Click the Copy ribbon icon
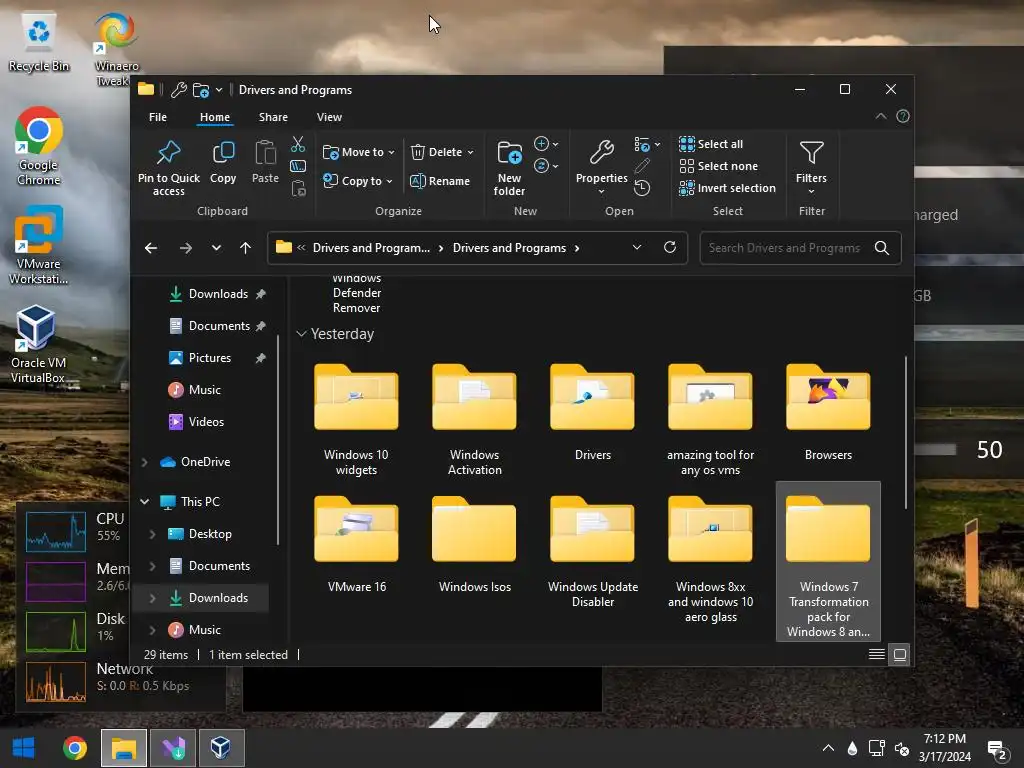The image size is (1024, 768). [x=223, y=153]
